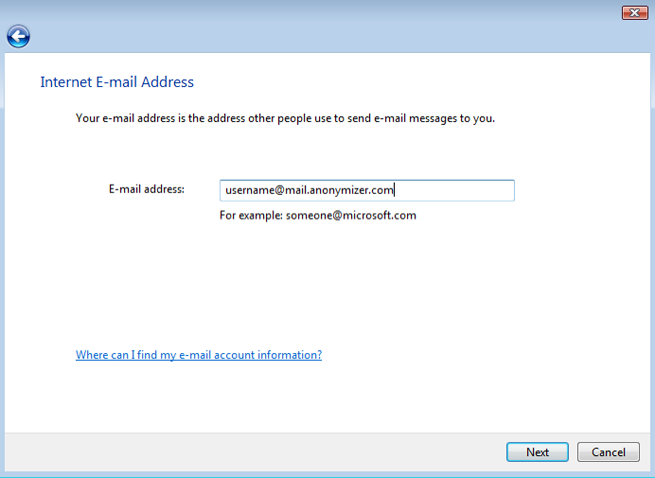This screenshot has height=478, width=655.
Task: Click the Next button
Action: click(537, 452)
